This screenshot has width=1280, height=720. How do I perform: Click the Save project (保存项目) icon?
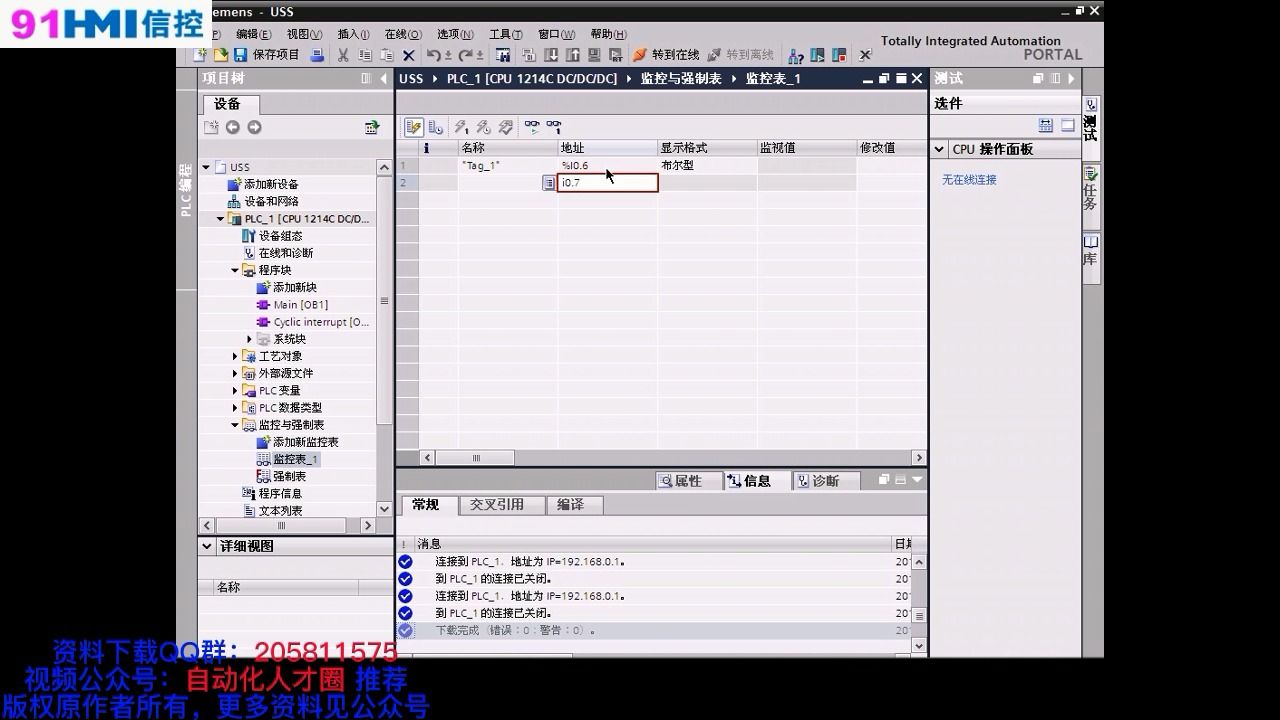pyautogui.click(x=241, y=54)
